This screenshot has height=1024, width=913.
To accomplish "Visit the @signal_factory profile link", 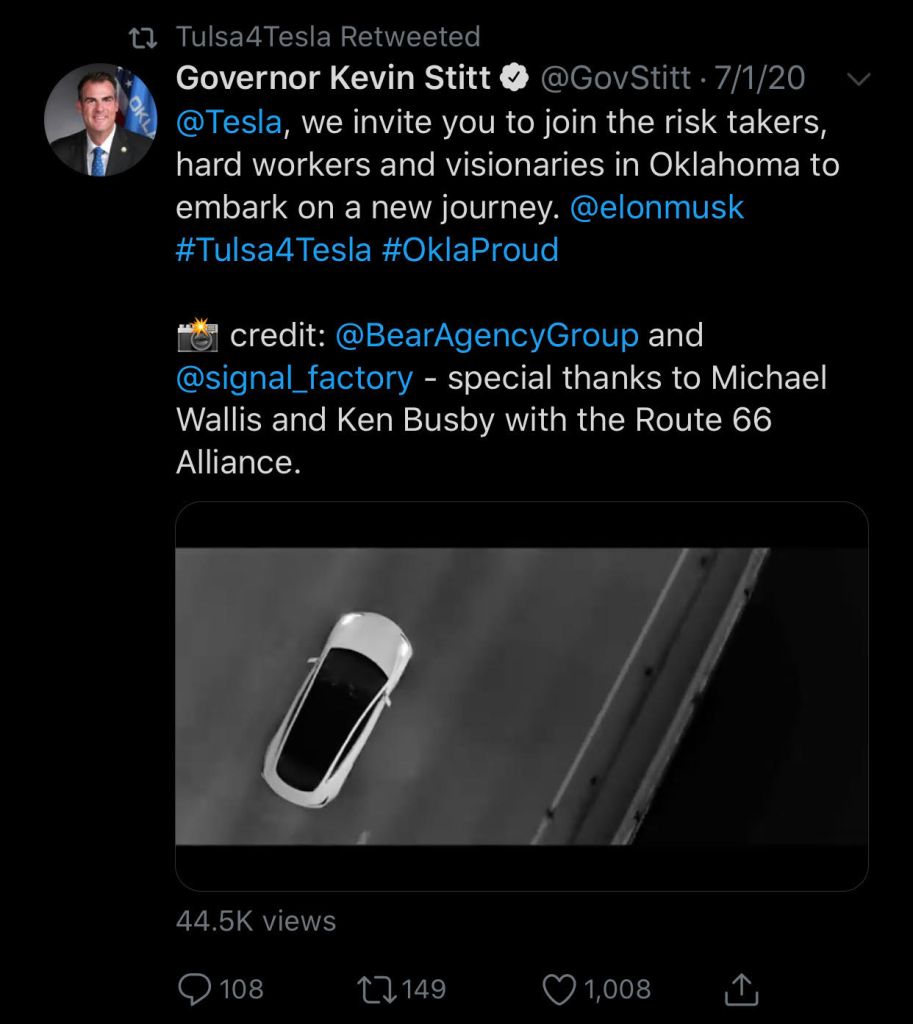I will 294,378.
